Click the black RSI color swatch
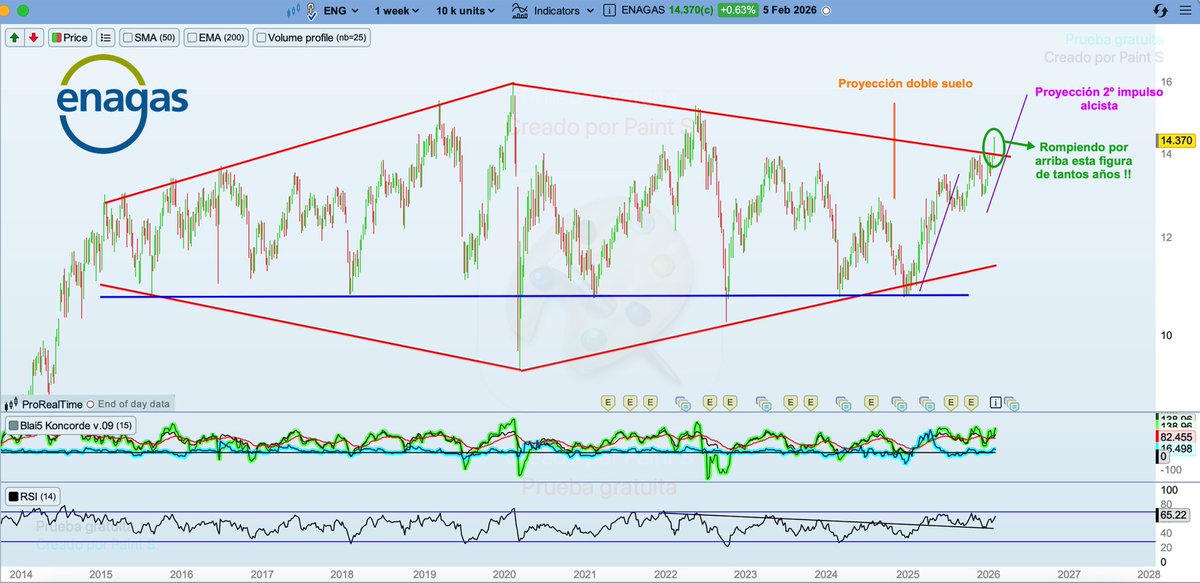 13,496
